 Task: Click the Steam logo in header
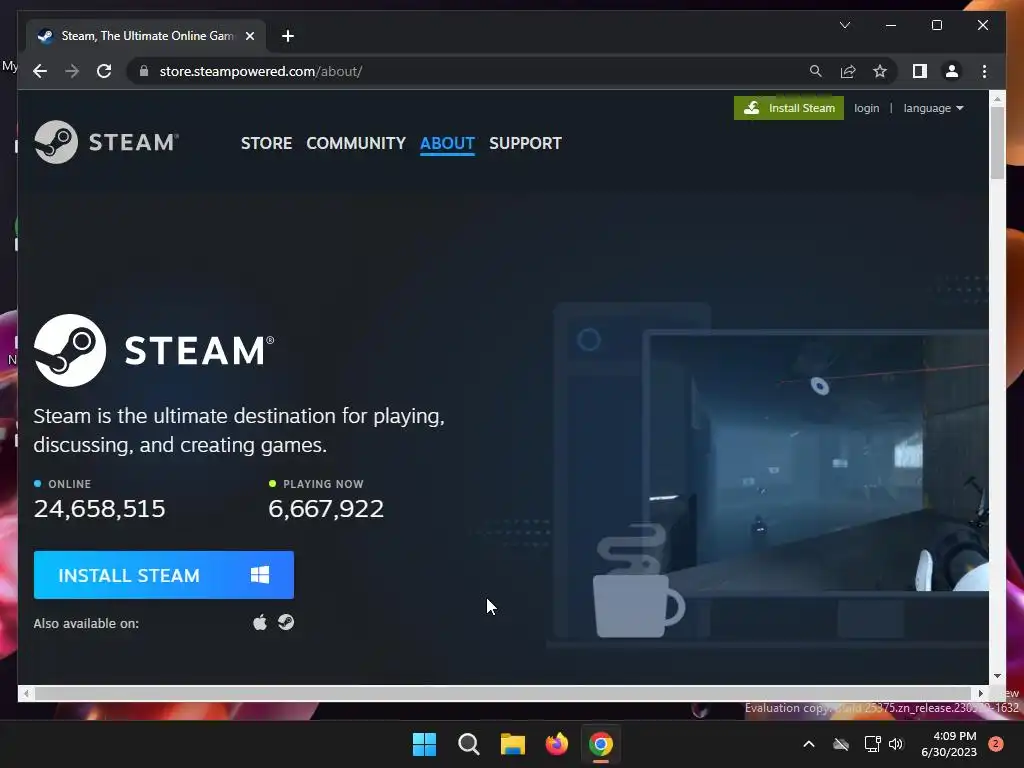(x=106, y=142)
